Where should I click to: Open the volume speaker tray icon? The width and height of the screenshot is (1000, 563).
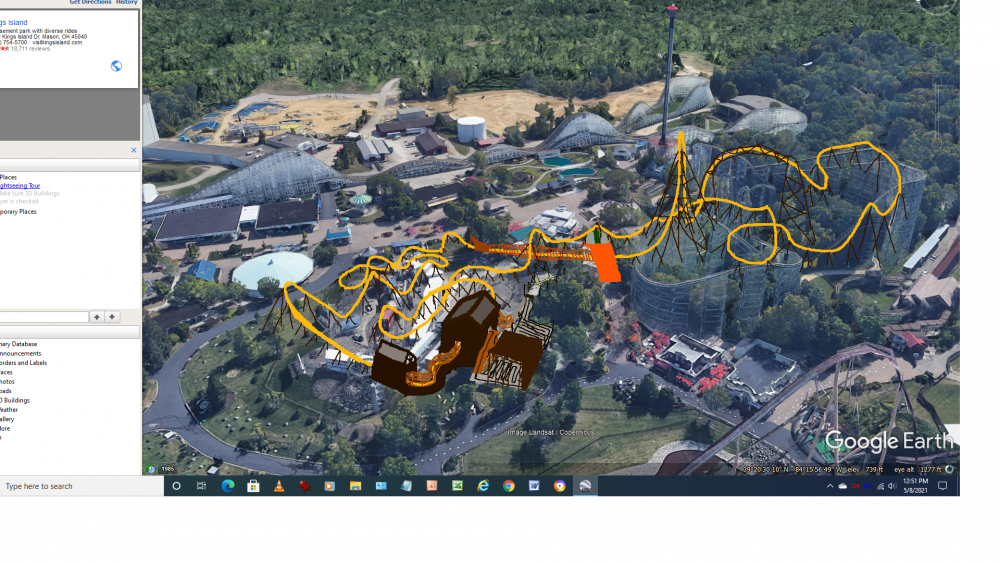892,486
